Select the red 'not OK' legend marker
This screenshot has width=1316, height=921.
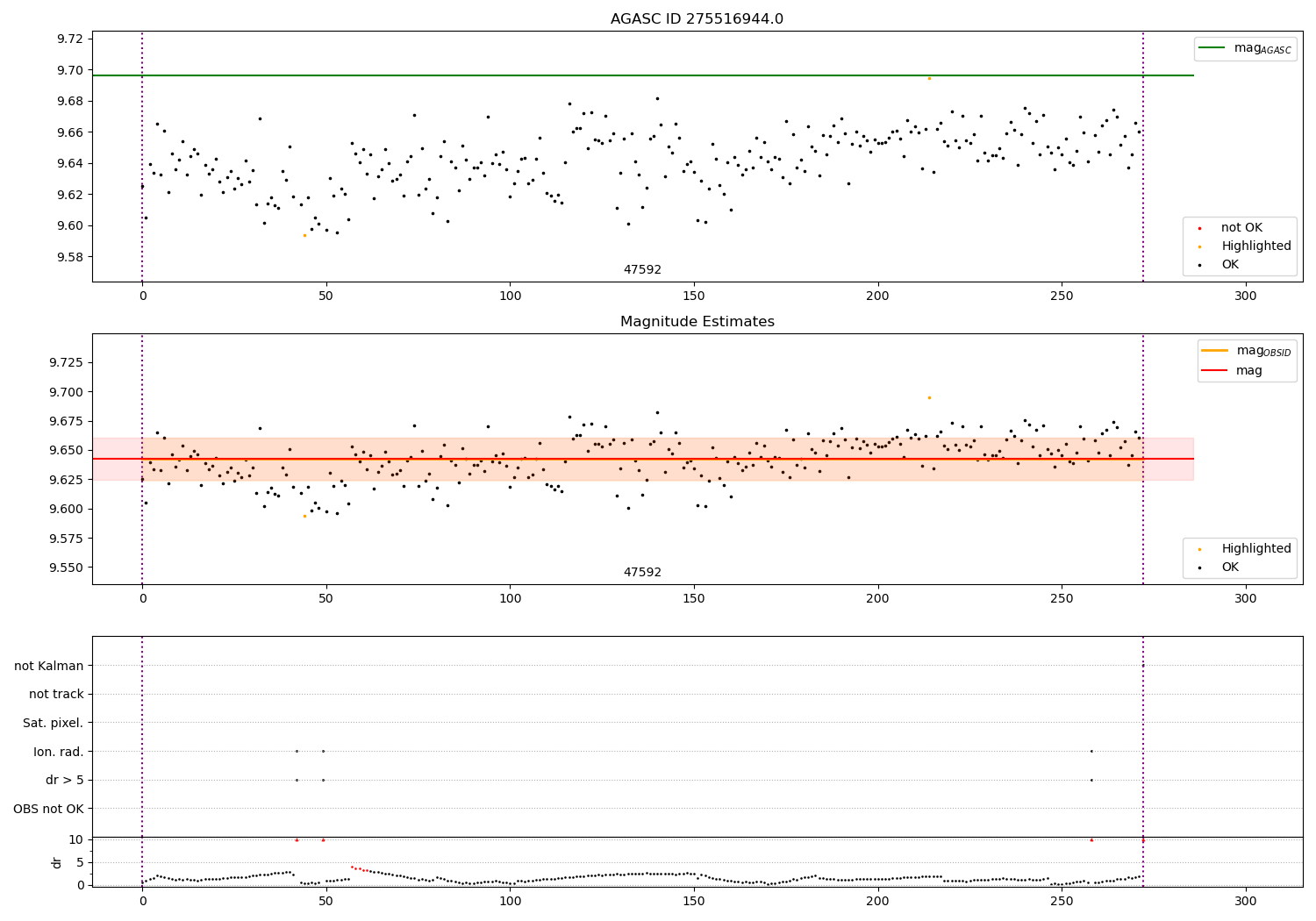click(x=1199, y=228)
